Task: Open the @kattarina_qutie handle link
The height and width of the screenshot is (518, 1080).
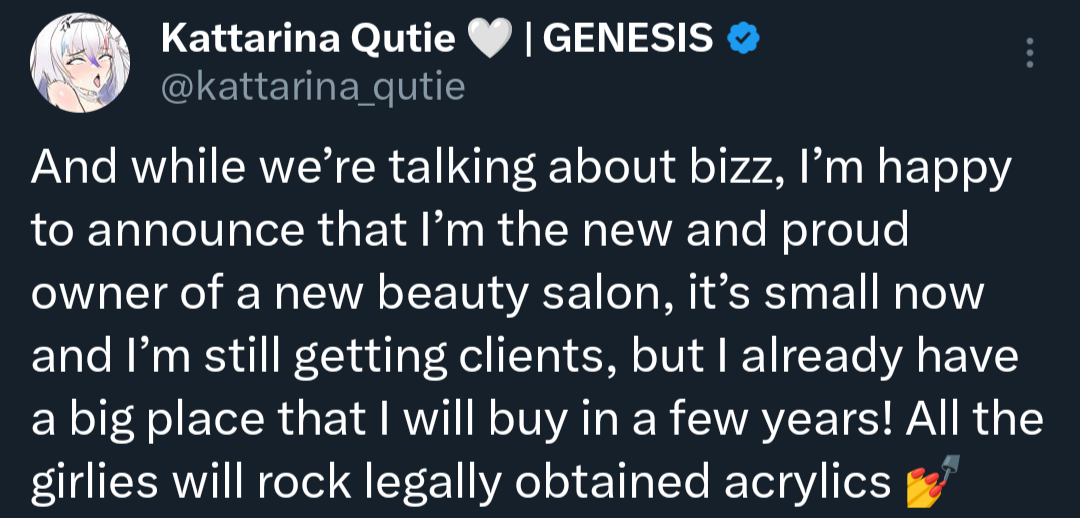Action: point(312,87)
